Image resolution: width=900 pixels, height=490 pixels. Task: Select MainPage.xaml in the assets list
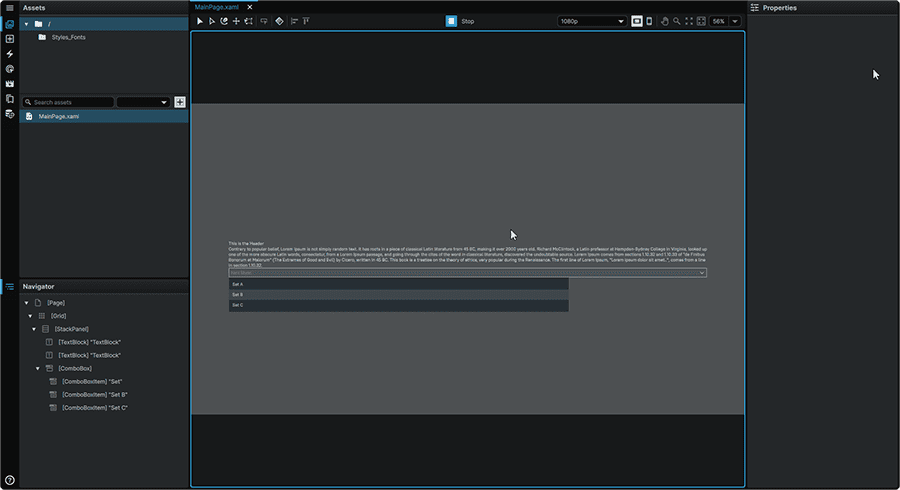104,116
